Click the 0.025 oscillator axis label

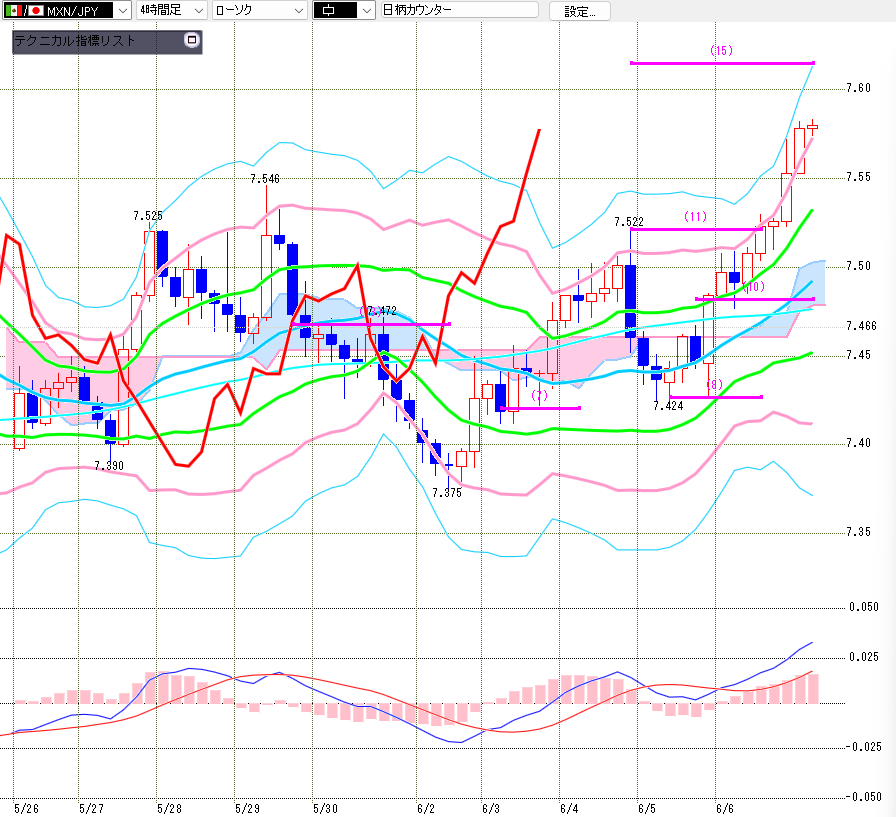864,657
